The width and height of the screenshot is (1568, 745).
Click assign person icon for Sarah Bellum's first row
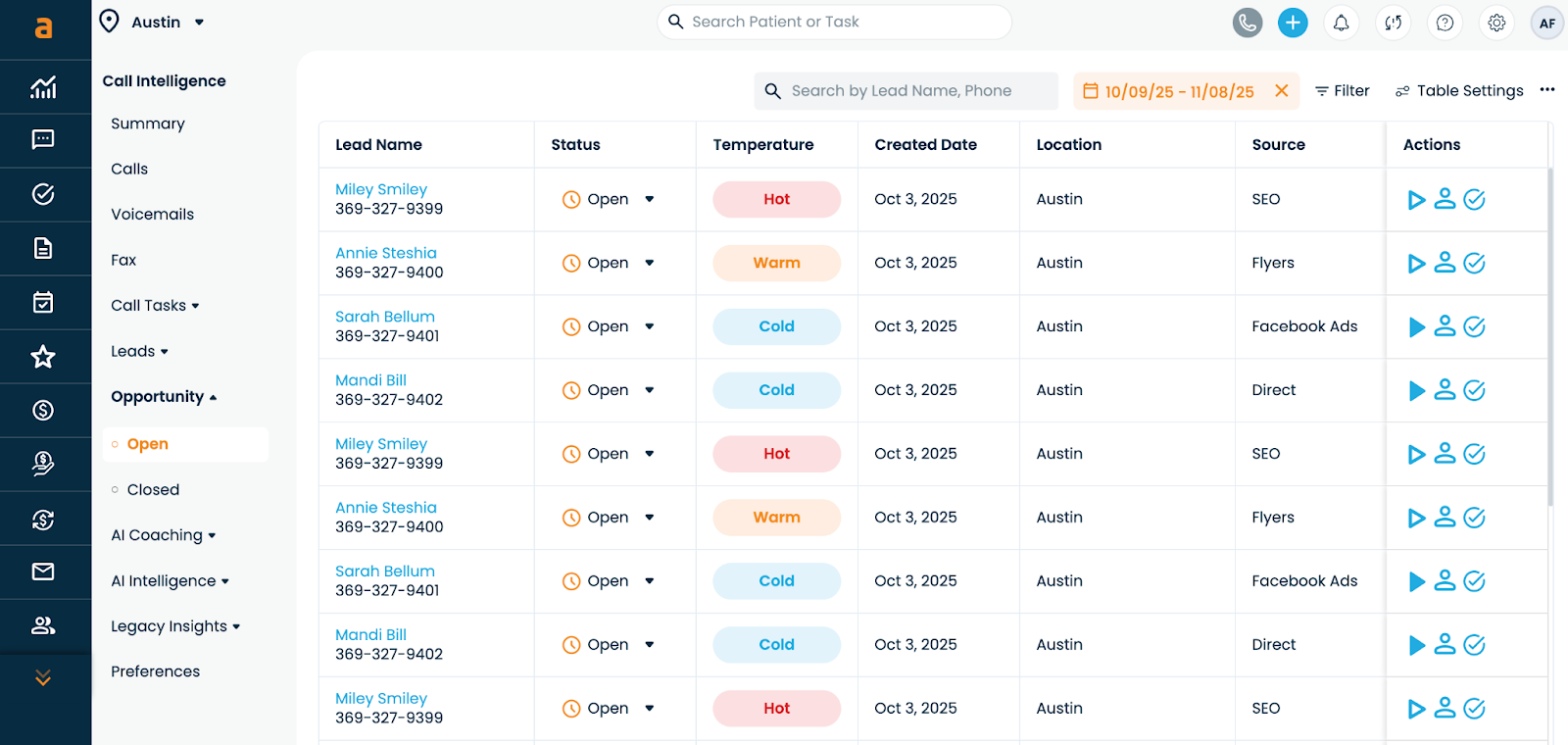coord(1445,326)
